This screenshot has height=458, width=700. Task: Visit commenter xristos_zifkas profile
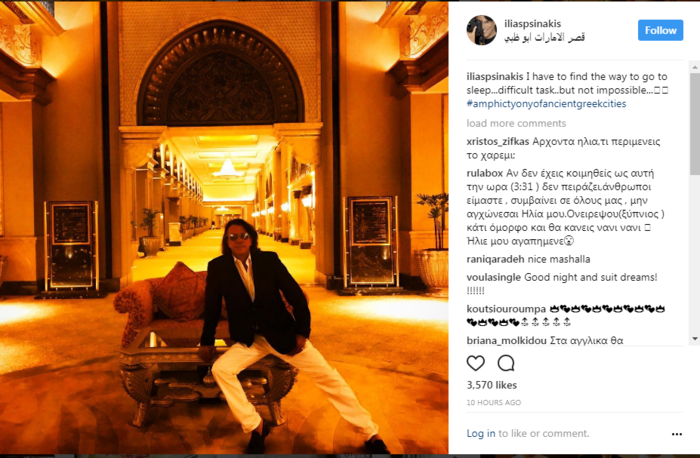click(x=498, y=142)
